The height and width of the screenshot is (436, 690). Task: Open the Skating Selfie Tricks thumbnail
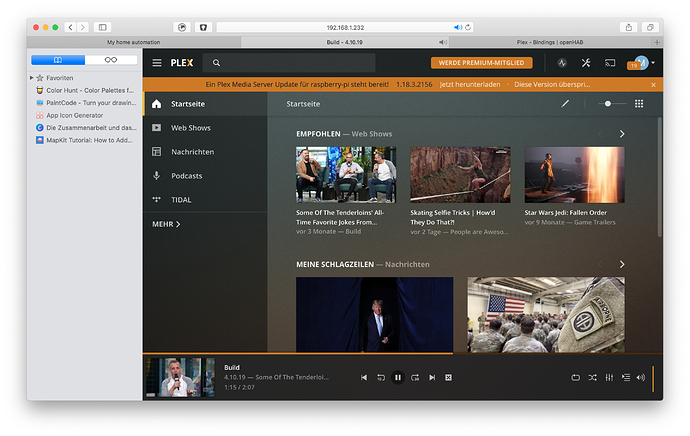[460, 175]
